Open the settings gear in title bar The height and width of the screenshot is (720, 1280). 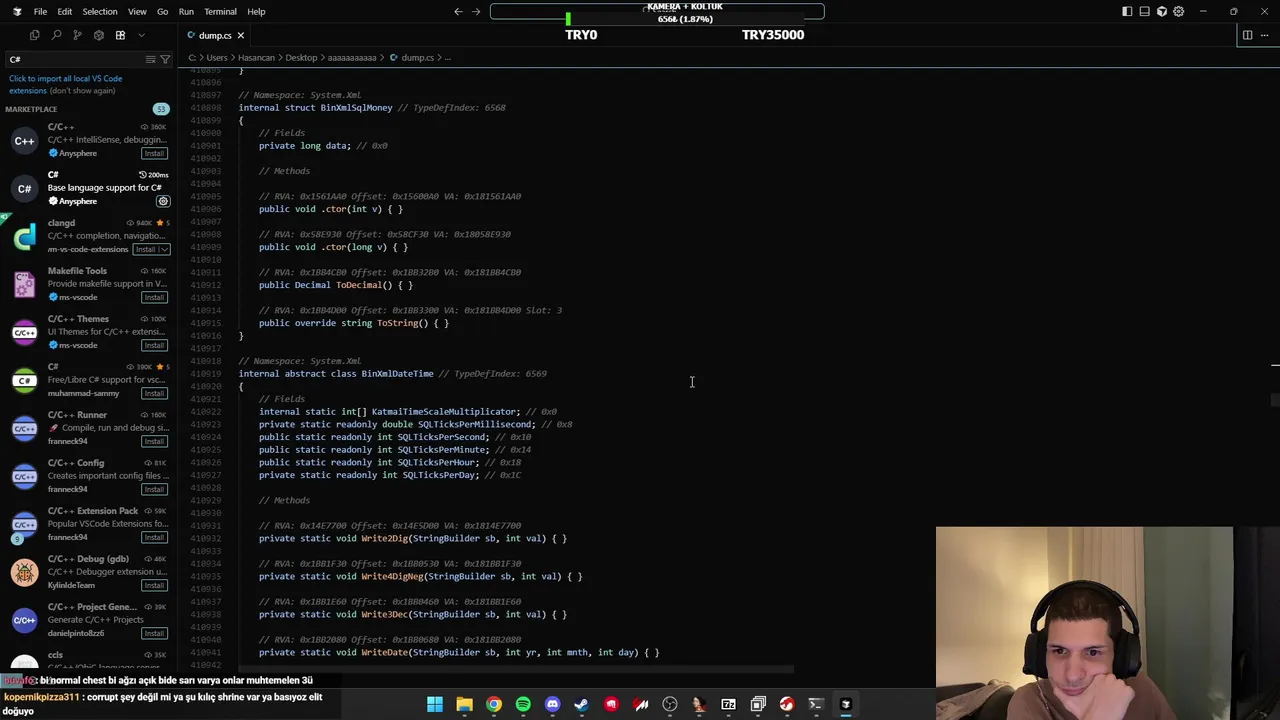1178,11
